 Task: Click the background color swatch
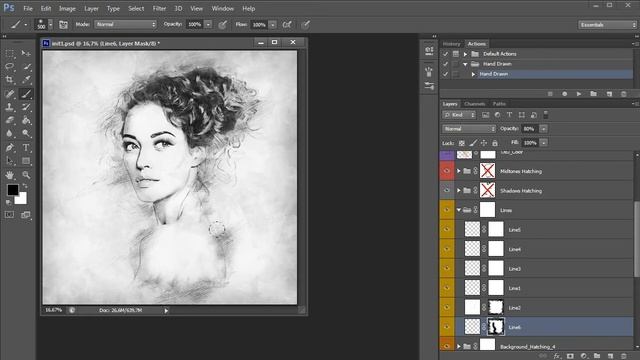[x=21, y=199]
